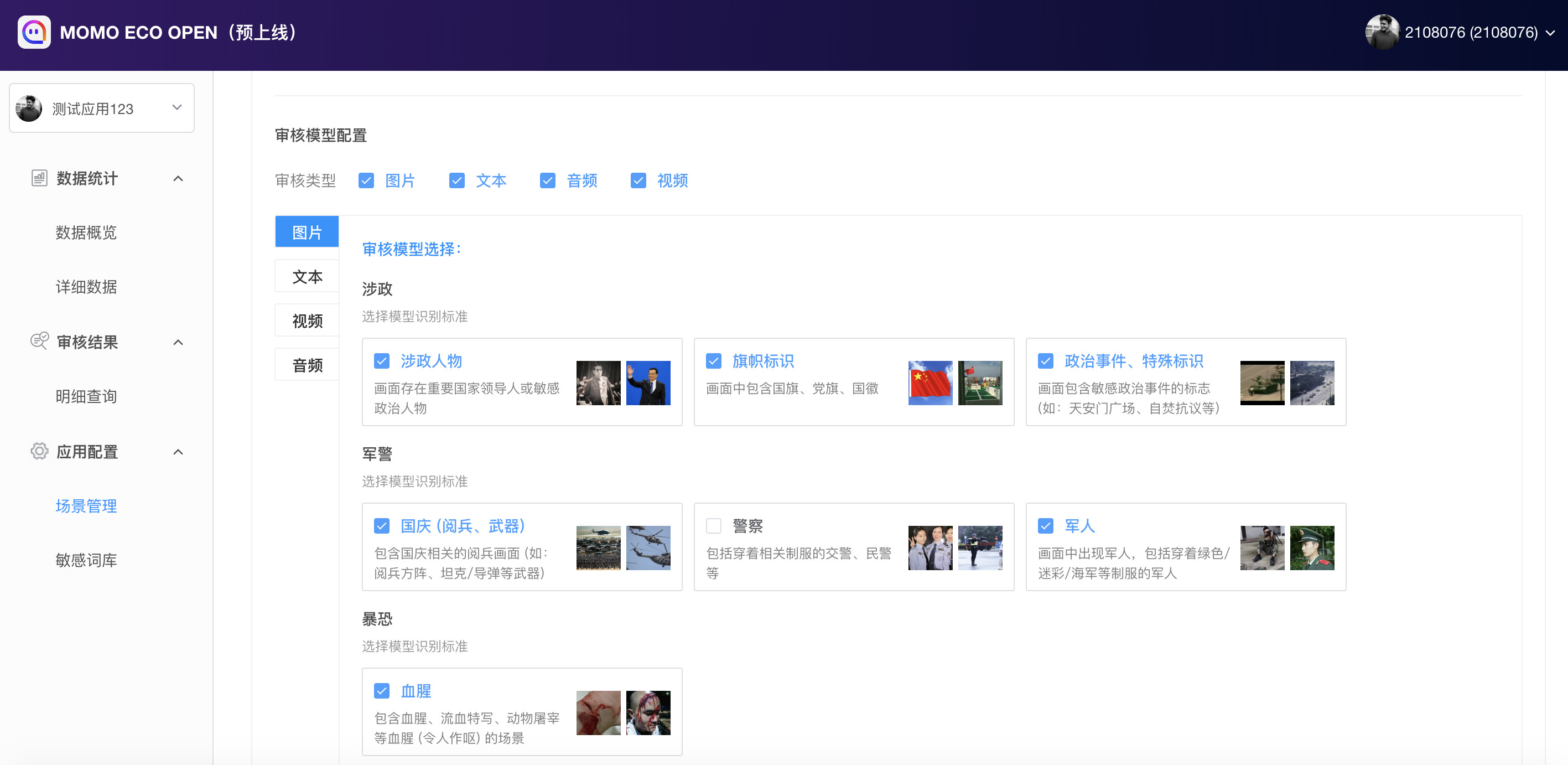Click the 军人 label text

[x=1079, y=526]
